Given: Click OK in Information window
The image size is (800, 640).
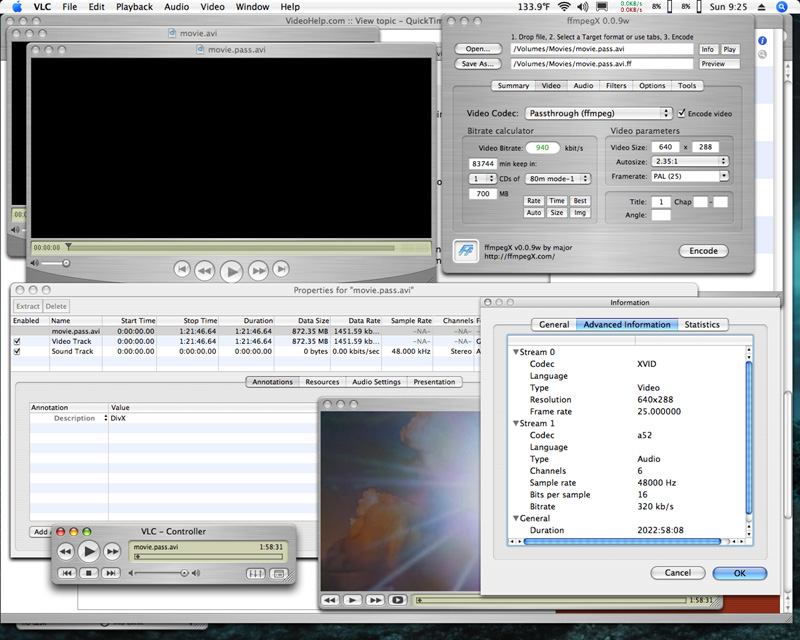Looking at the screenshot, I should (x=739, y=573).
